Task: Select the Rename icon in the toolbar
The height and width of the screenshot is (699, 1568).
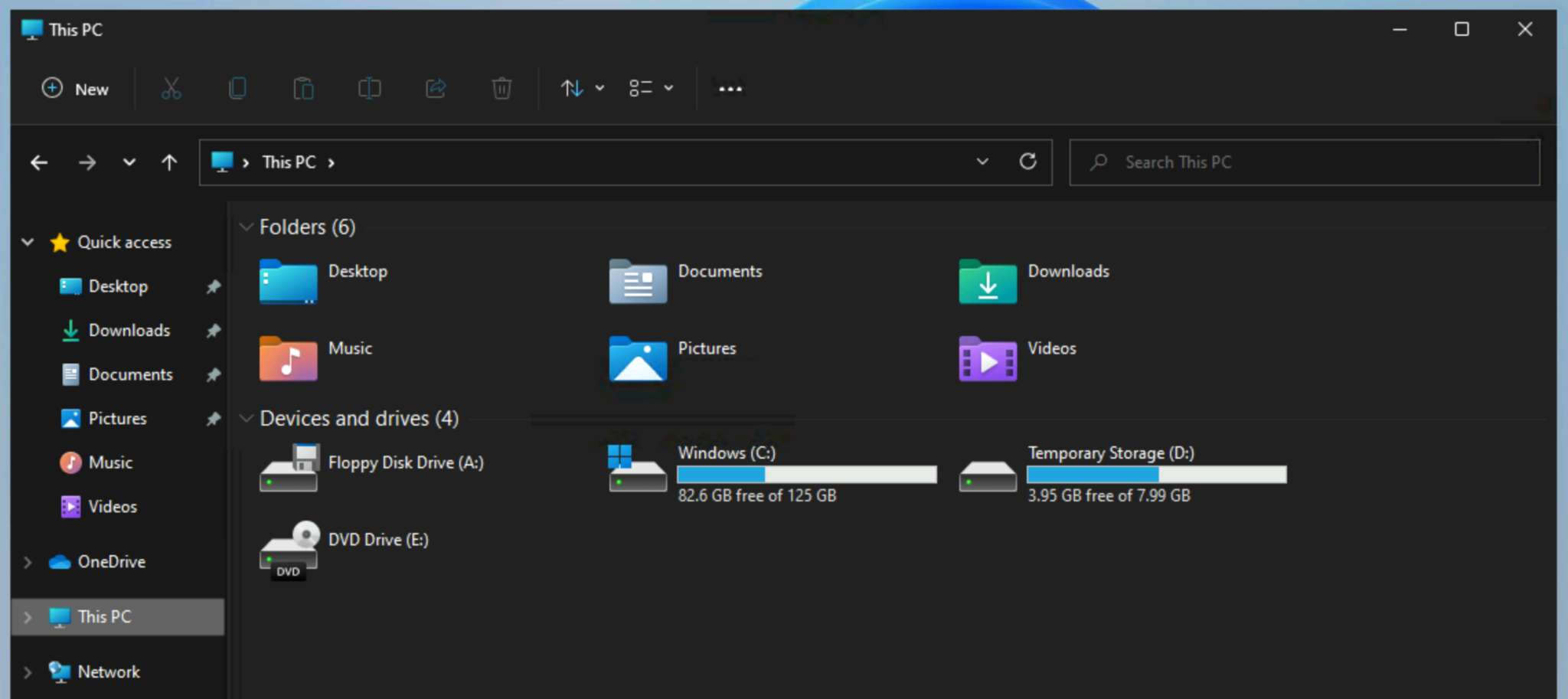Action: click(369, 88)
